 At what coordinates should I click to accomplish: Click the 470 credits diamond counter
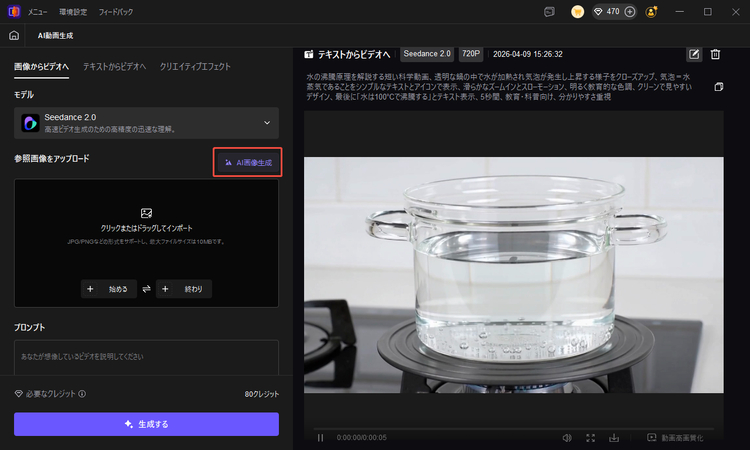point(607,12)
